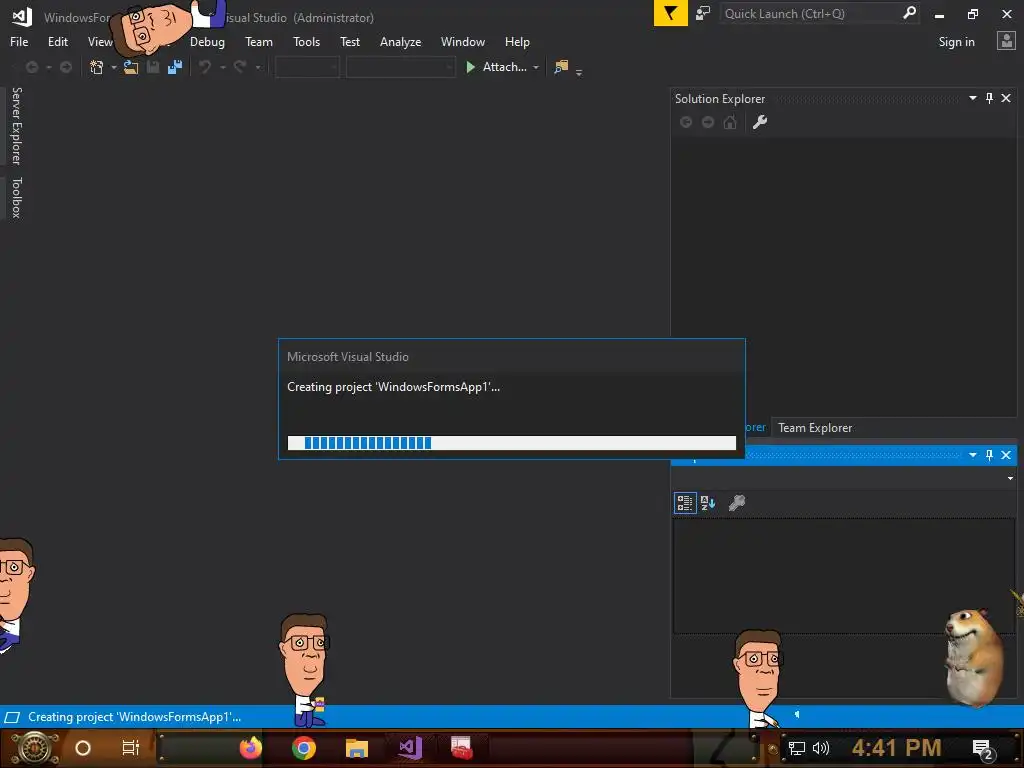
Task: Click the yellow notifications filter flag
Action: (x=671, y=13)
